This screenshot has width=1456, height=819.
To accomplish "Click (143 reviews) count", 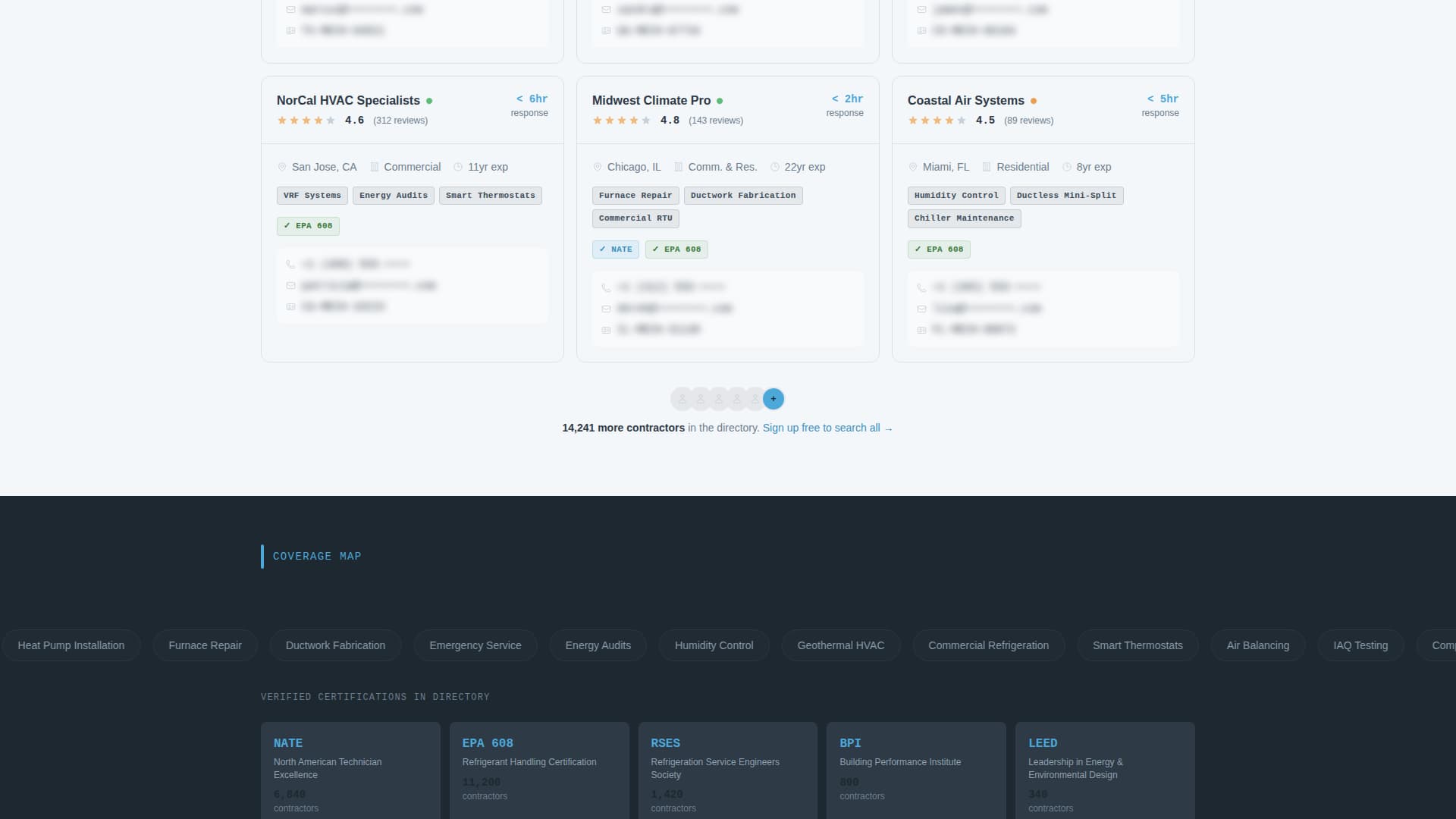I will (x=716, y=121).
